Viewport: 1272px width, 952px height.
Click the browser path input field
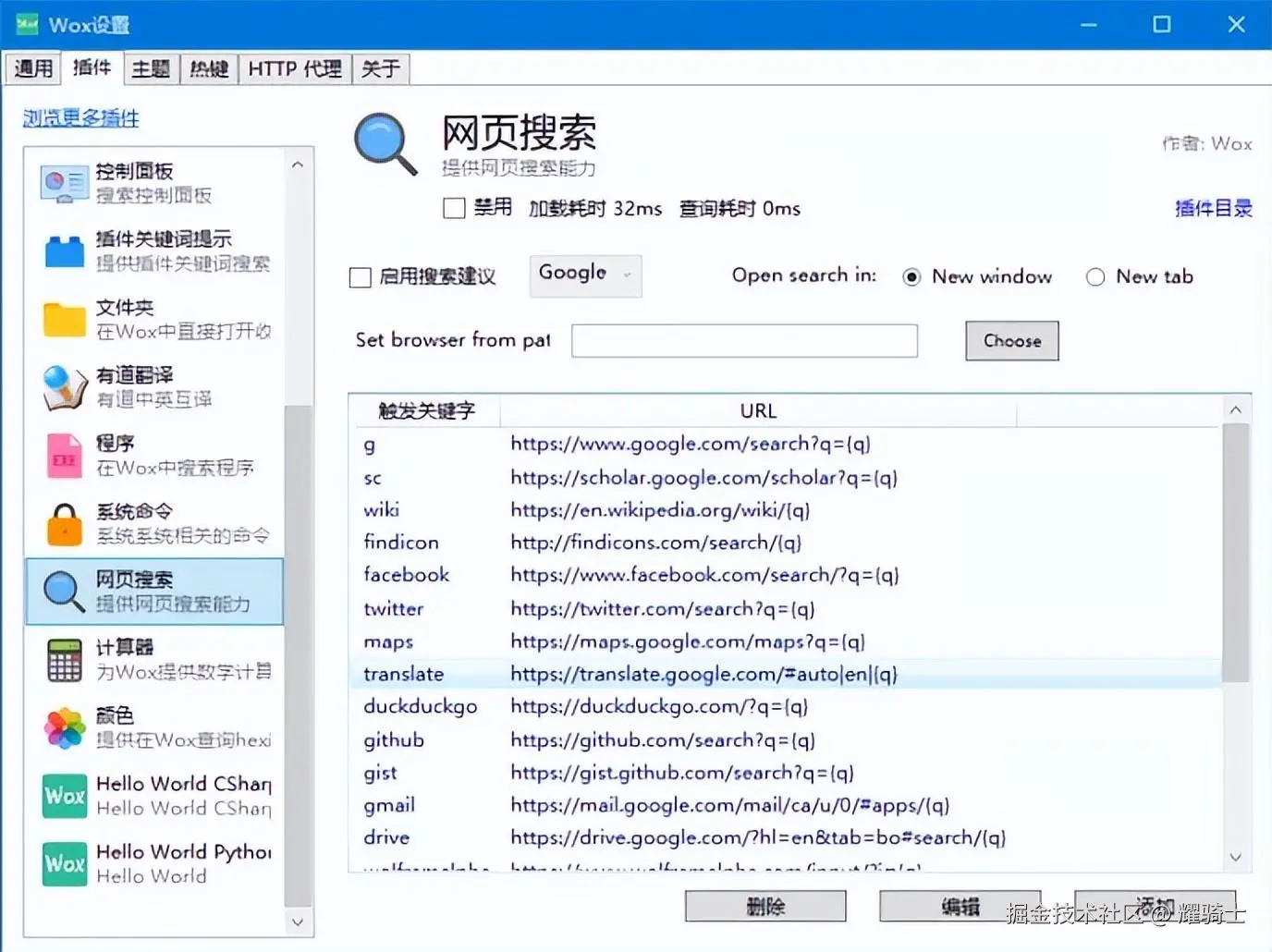coord(744,341)
